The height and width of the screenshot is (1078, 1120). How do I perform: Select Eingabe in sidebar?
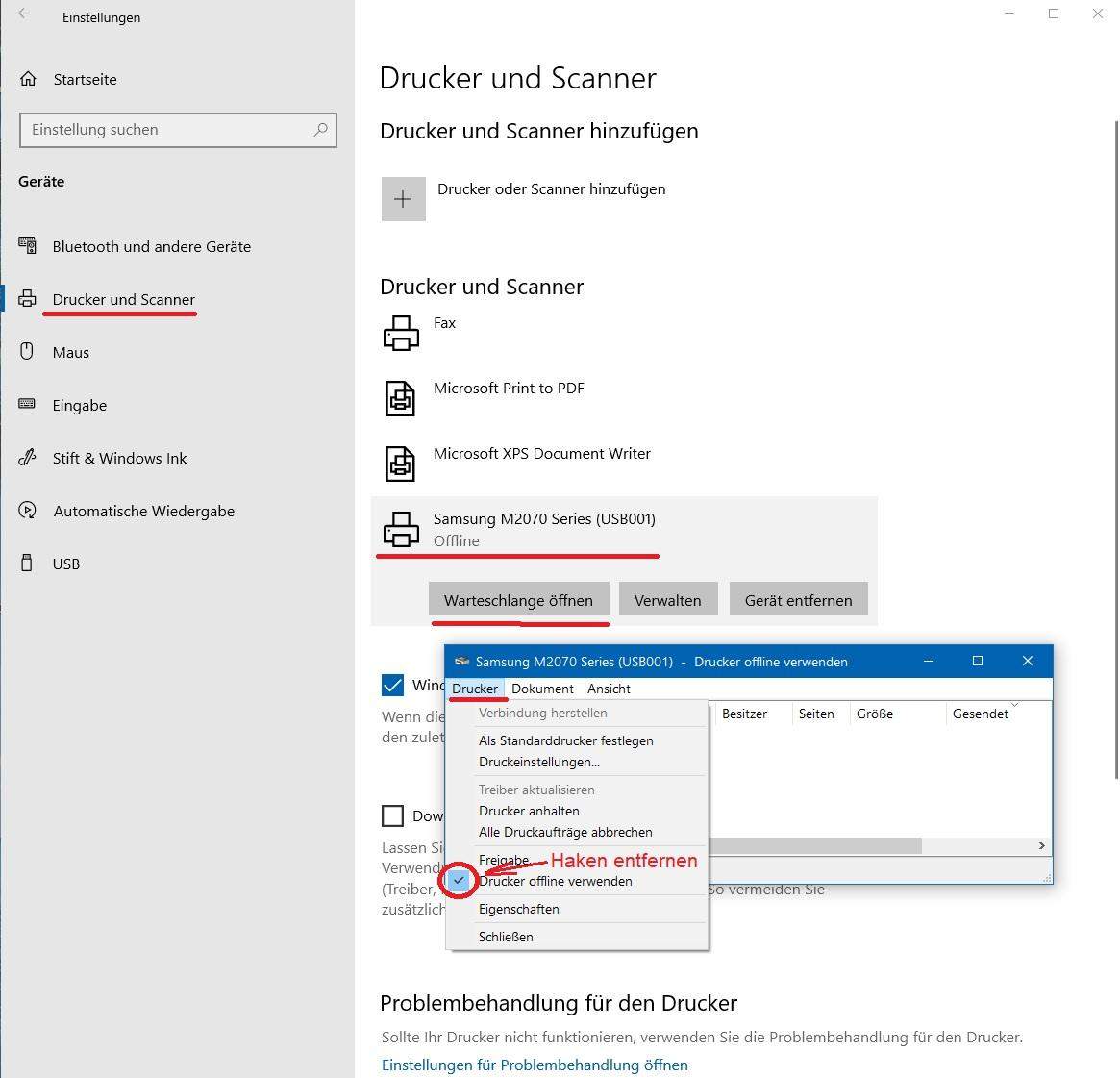click(x=79, y=405)
